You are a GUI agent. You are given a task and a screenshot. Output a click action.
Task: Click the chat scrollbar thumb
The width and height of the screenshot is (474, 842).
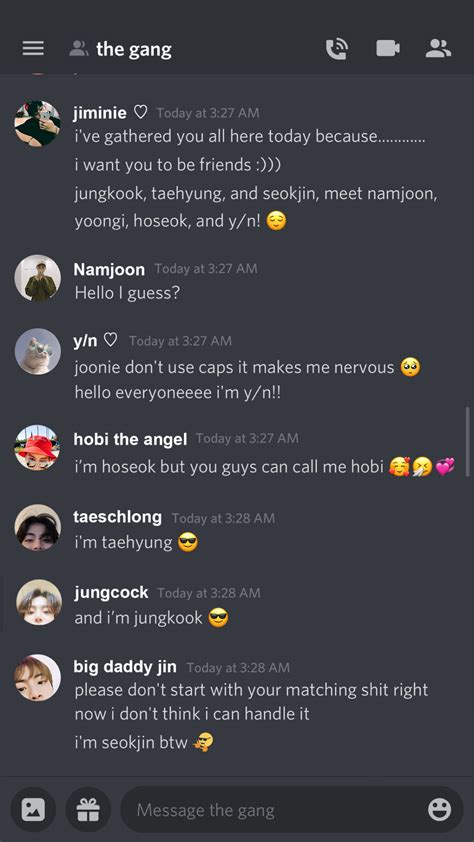[468, 441]
